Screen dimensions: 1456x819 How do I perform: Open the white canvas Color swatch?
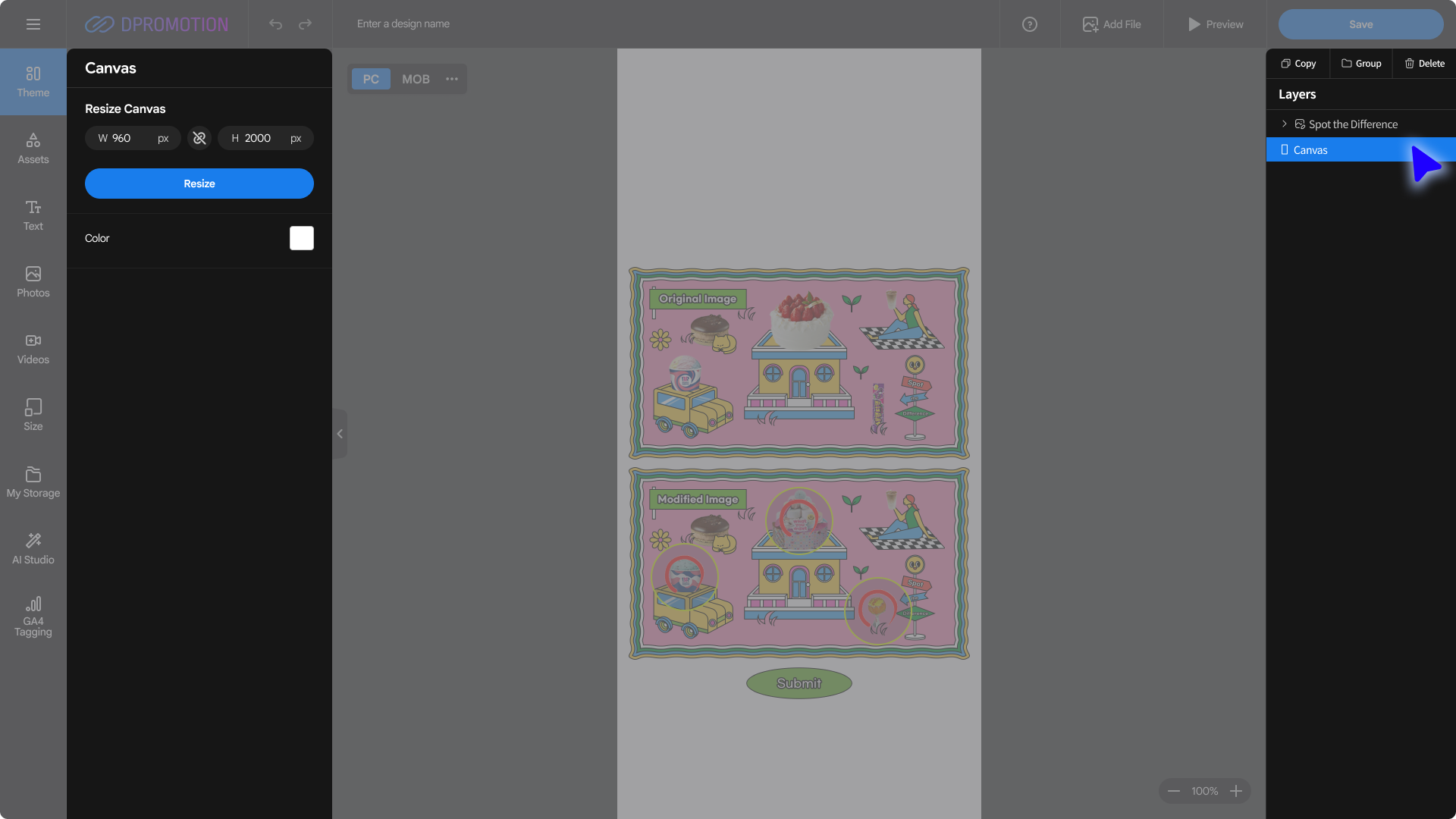pyautogui.click(x=301, y=238)
